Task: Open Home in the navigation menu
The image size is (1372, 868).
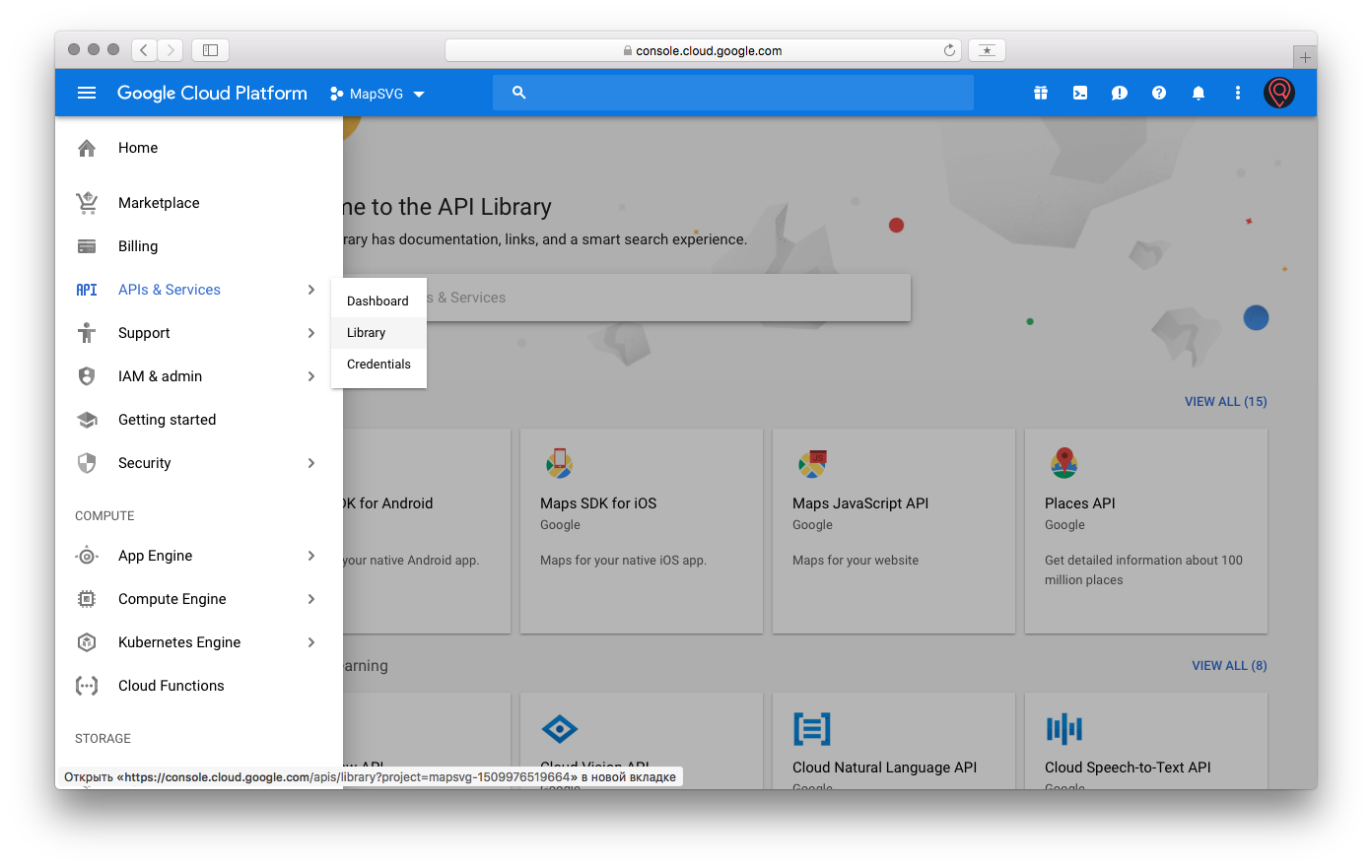Action: (x=199, y=148)
